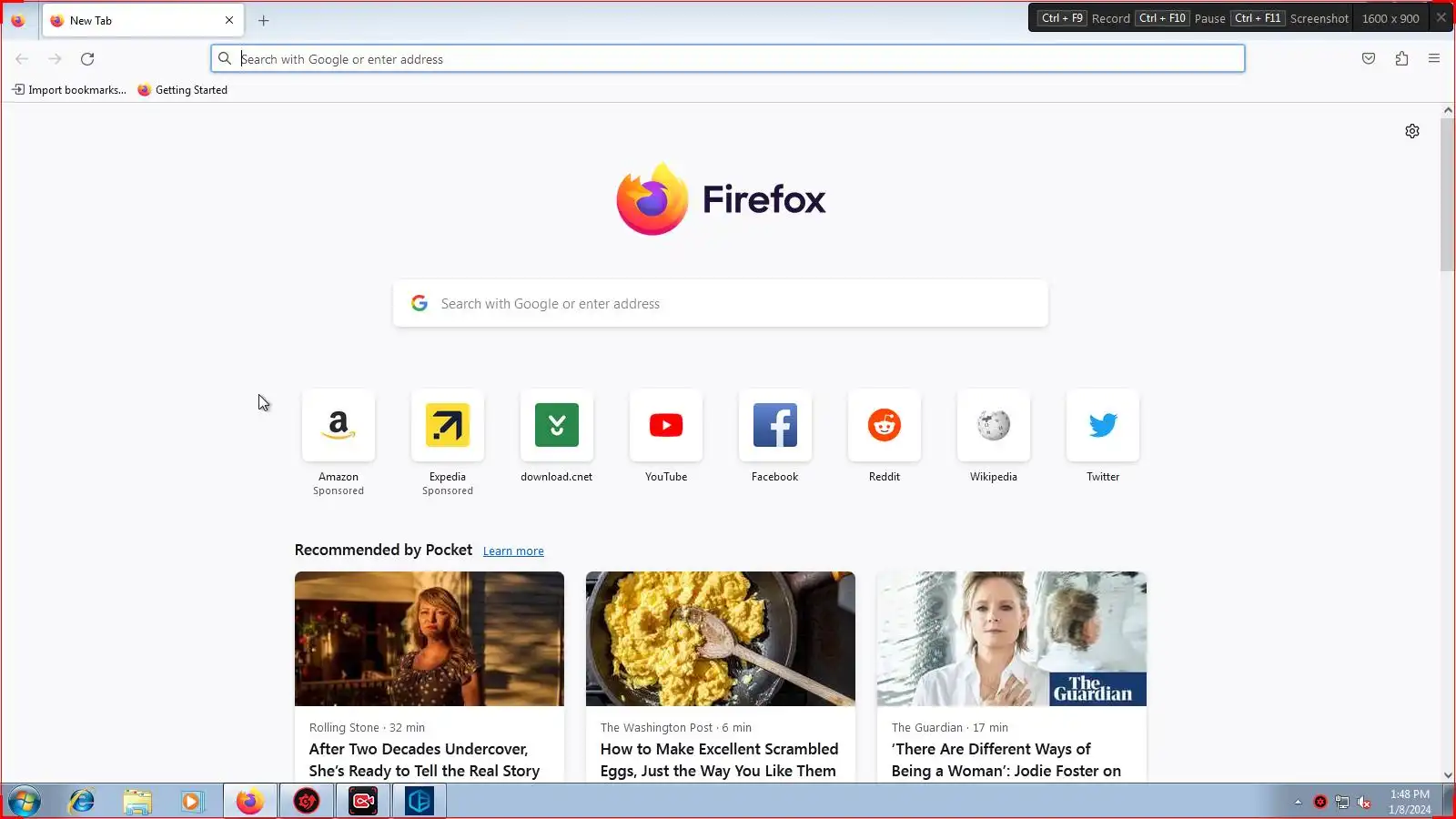Launch Internet Explorer from the taskbar
This screenshot has height=819, width=1456.
pos(82,802)
